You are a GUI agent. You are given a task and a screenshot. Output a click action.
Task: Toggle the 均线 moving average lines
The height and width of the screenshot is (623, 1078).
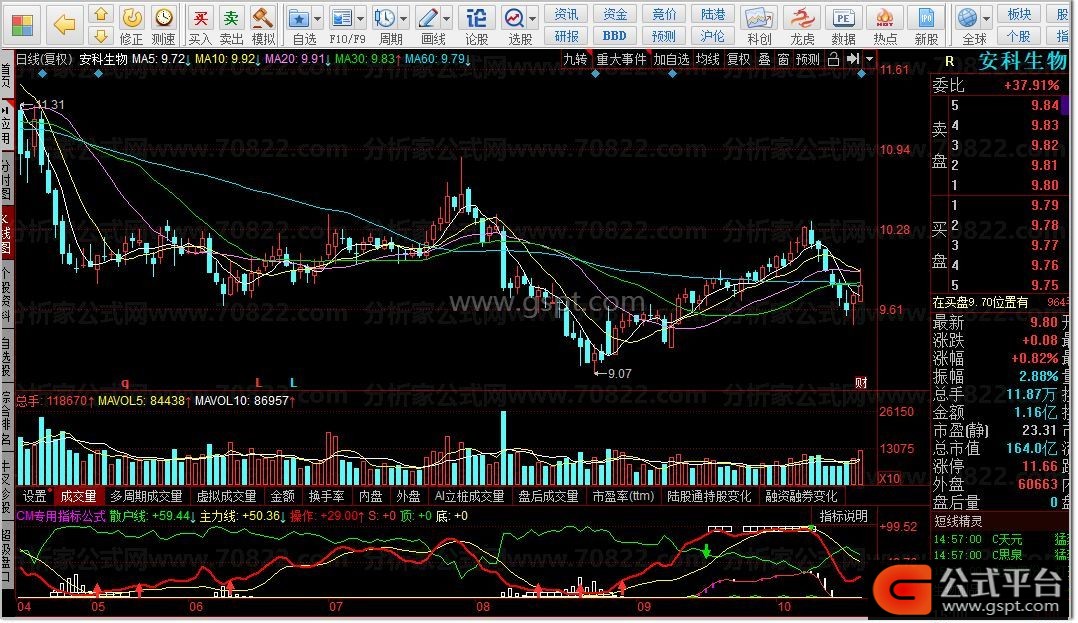click(x=707, y=60)
